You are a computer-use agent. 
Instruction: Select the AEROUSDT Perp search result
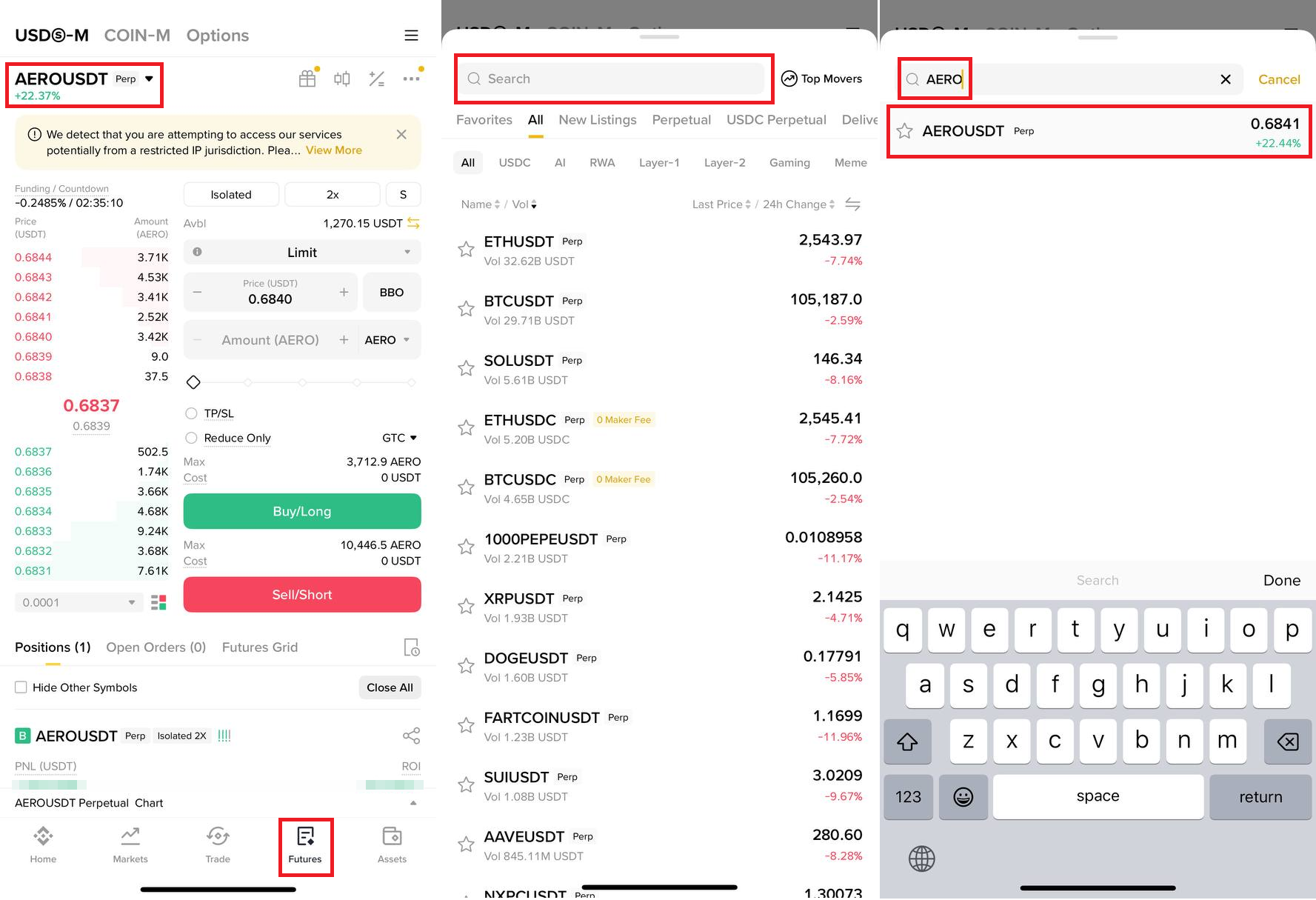coord(1098,132)
